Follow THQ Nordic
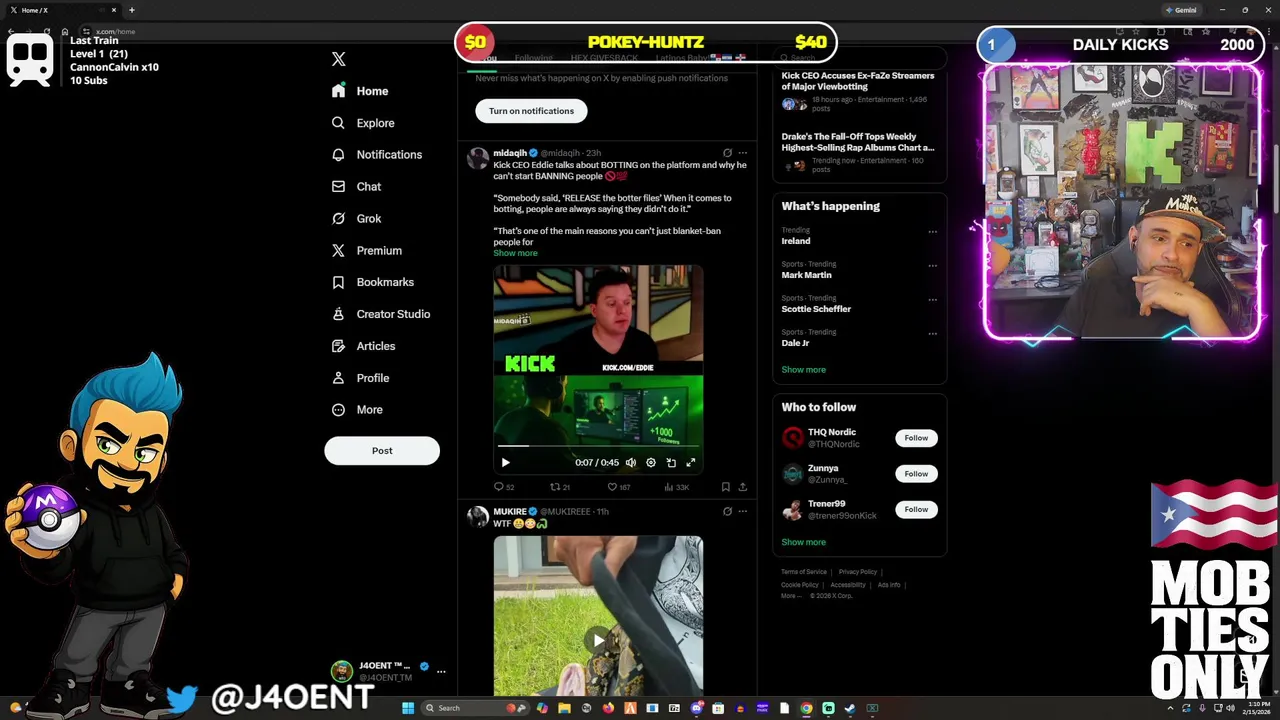Image resolution: width=1280 pixels, height=720 pixels. pyautogui.click(x=916, y=438)
